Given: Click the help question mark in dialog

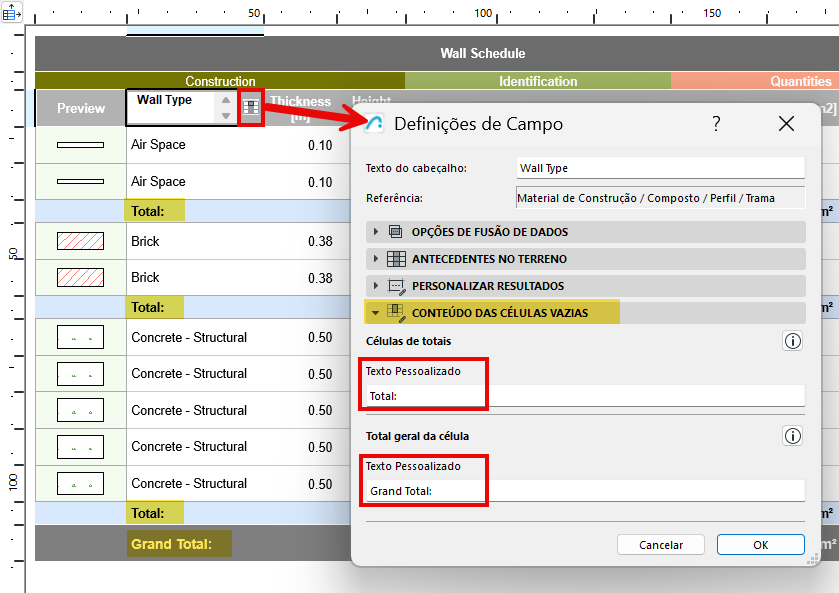Looking at the screenshot, I should click(x=716, y=124).
